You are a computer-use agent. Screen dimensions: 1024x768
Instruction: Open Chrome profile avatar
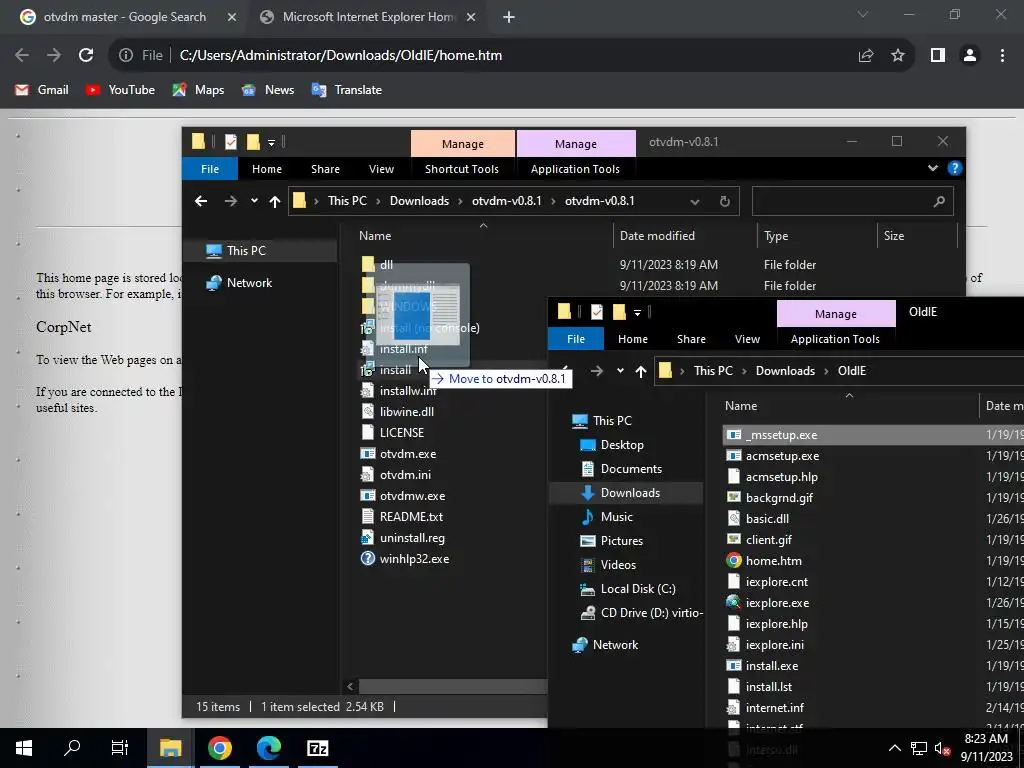pos(970,56)
